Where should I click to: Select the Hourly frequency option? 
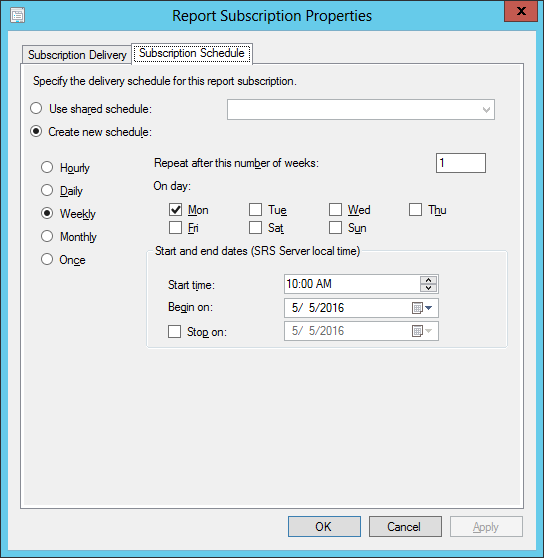coord(47,167)
